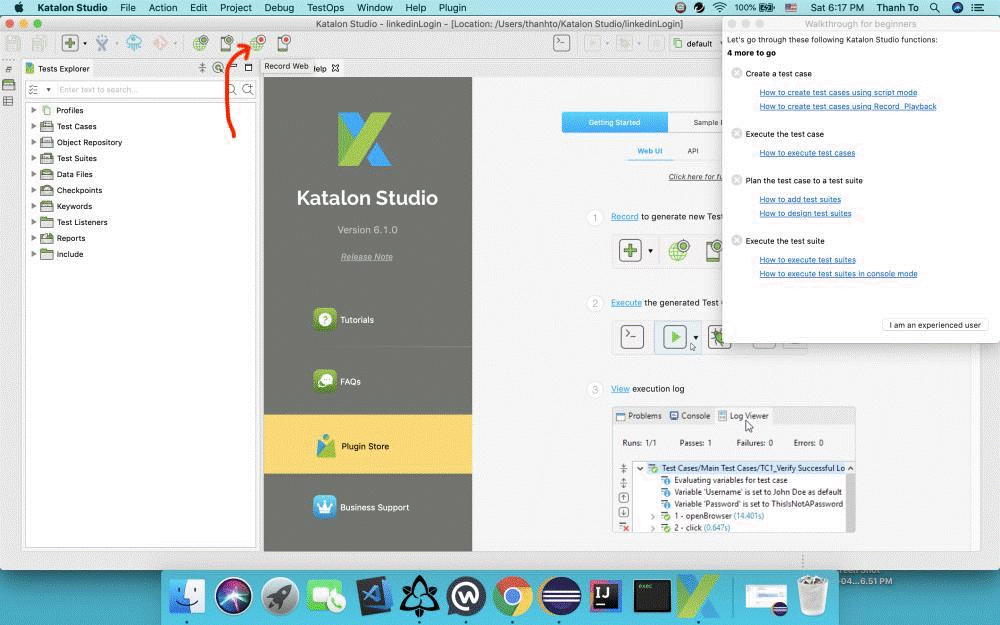Select the Reports tree item
The image size is (1000, 625).
point(71,238)
